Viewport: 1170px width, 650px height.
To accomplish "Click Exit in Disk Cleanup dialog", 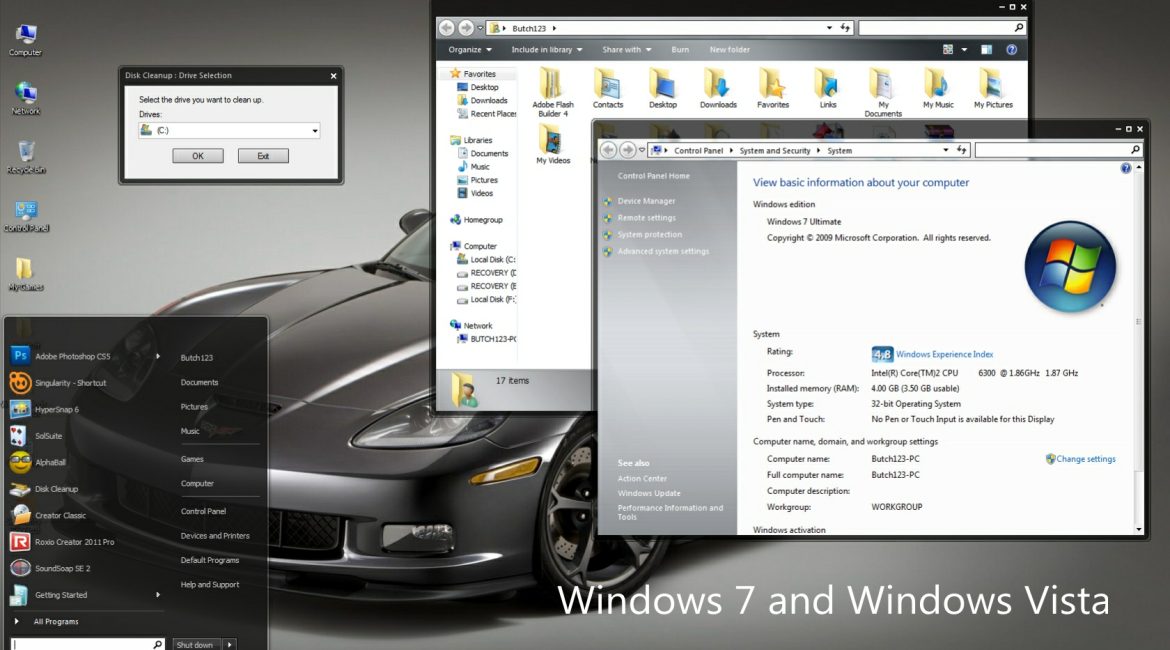I will pyautogui.click(x=263, y=156).
